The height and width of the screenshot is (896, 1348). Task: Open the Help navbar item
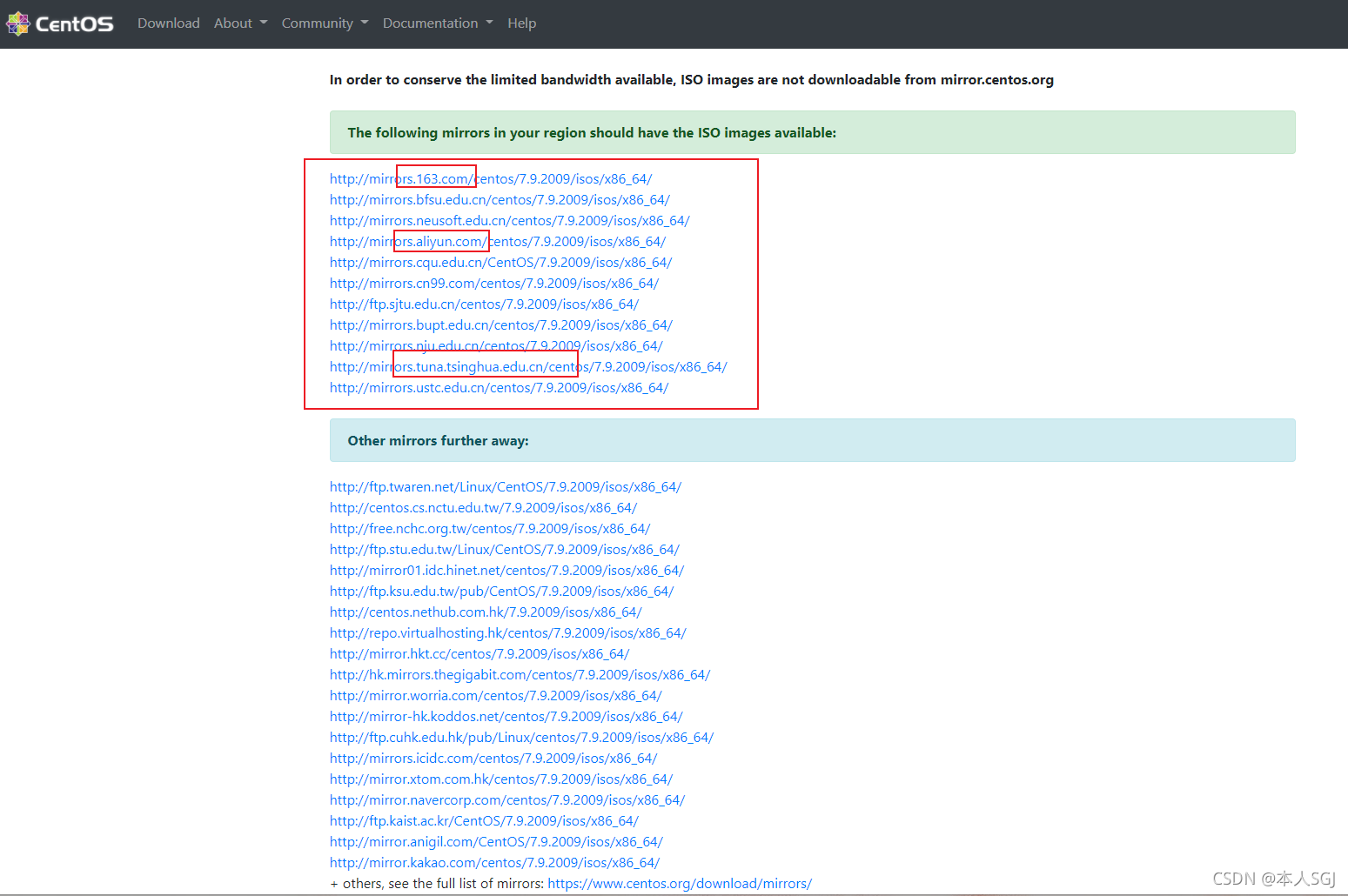point(522,23)
